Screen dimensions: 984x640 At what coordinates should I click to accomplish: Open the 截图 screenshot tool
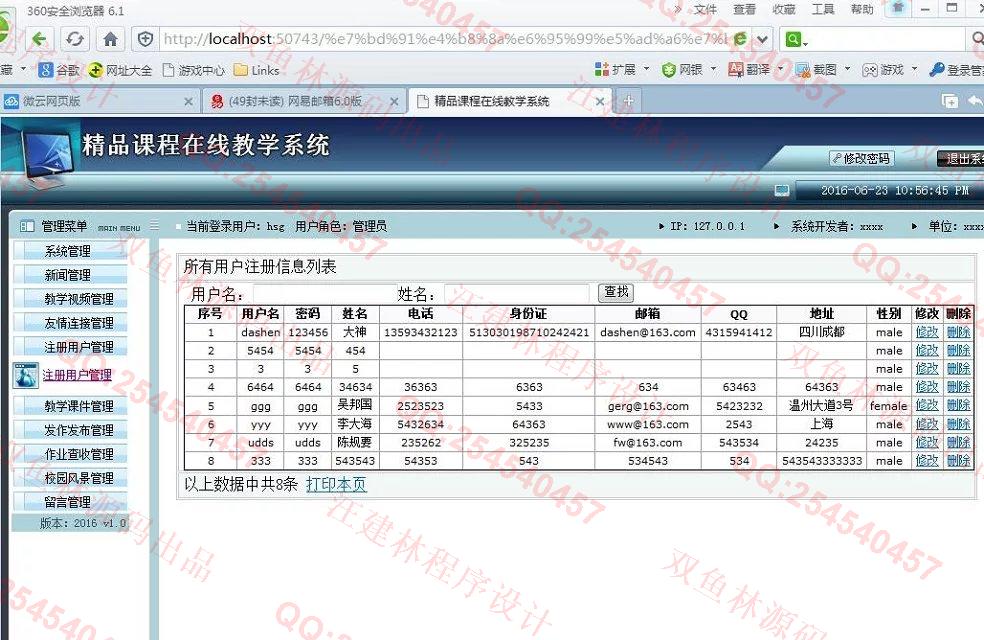[816, 70]
